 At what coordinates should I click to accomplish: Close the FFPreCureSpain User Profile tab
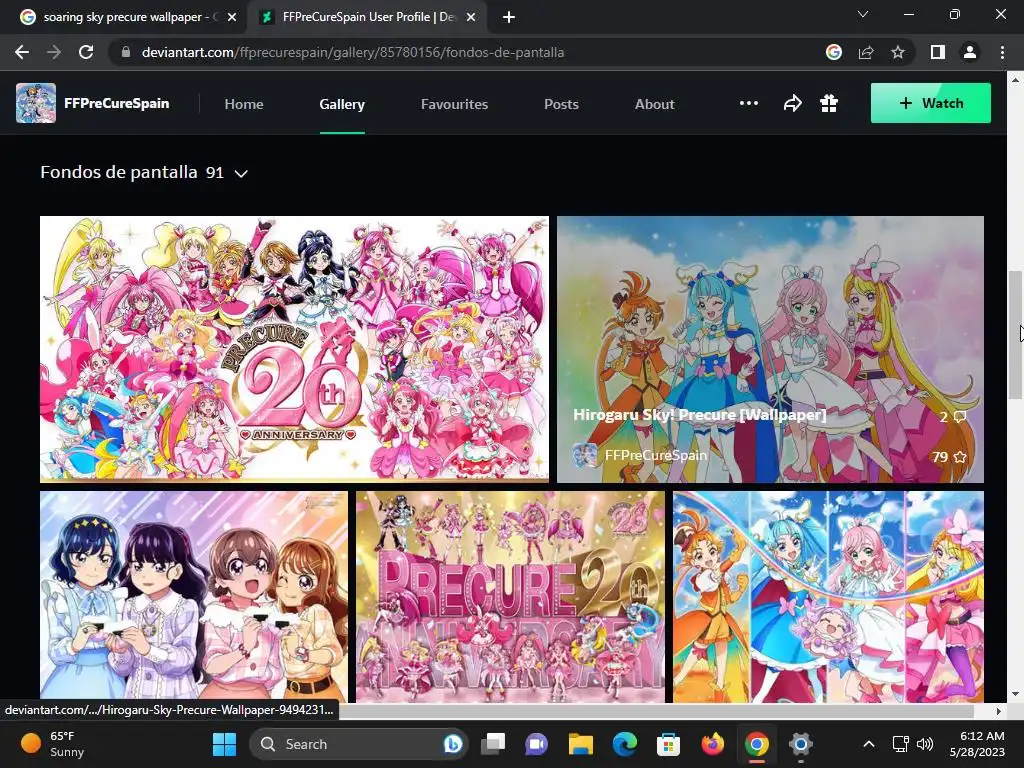(471, 18)
